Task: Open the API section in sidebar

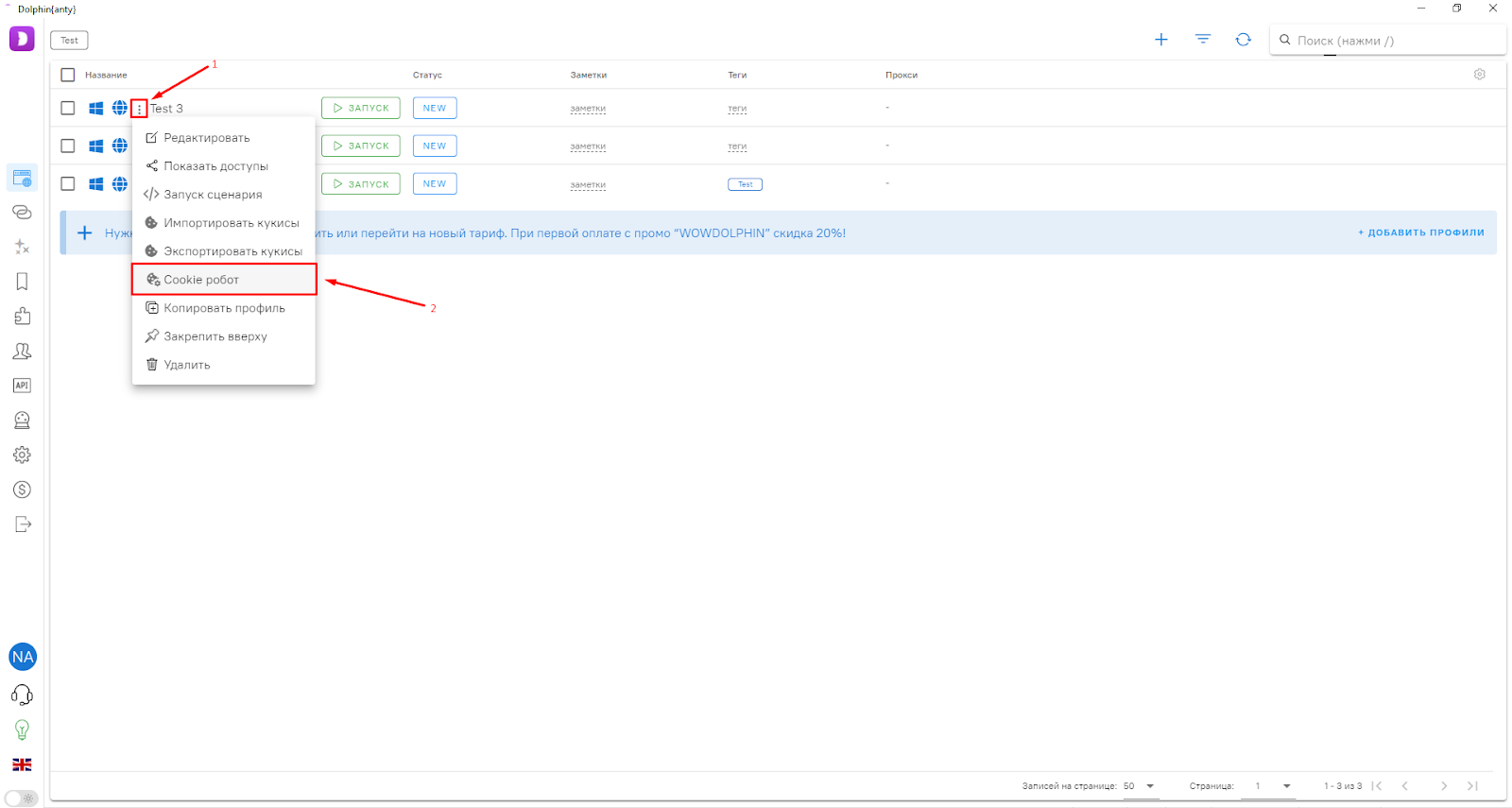Action: coord(22,386)
